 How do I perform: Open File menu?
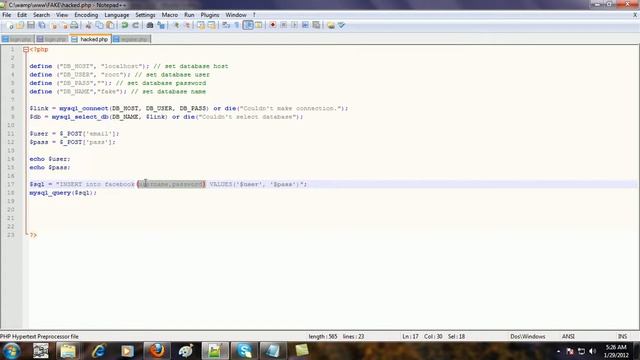[x=7, y=15]
